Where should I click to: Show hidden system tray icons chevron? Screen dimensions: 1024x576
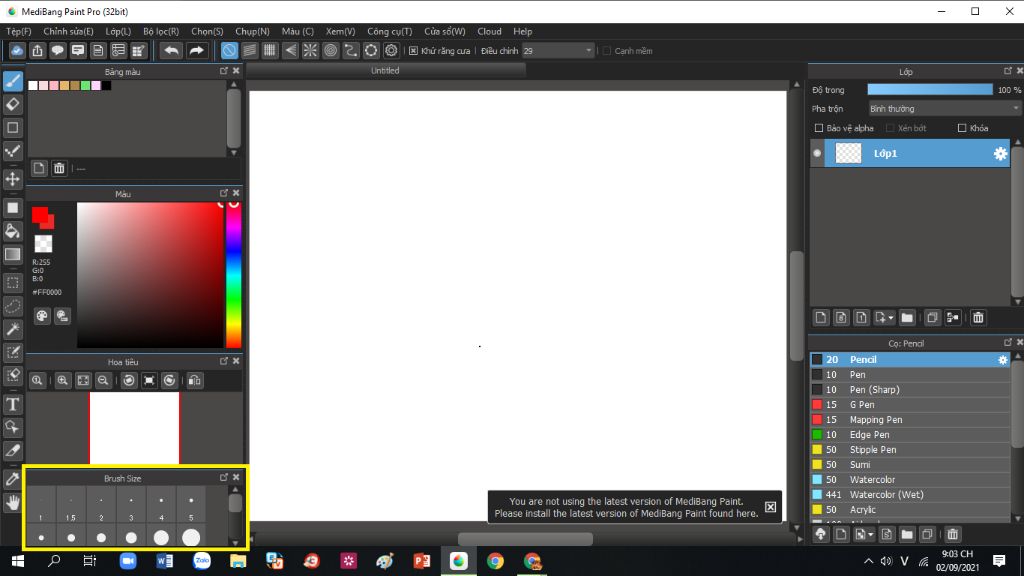868,561
